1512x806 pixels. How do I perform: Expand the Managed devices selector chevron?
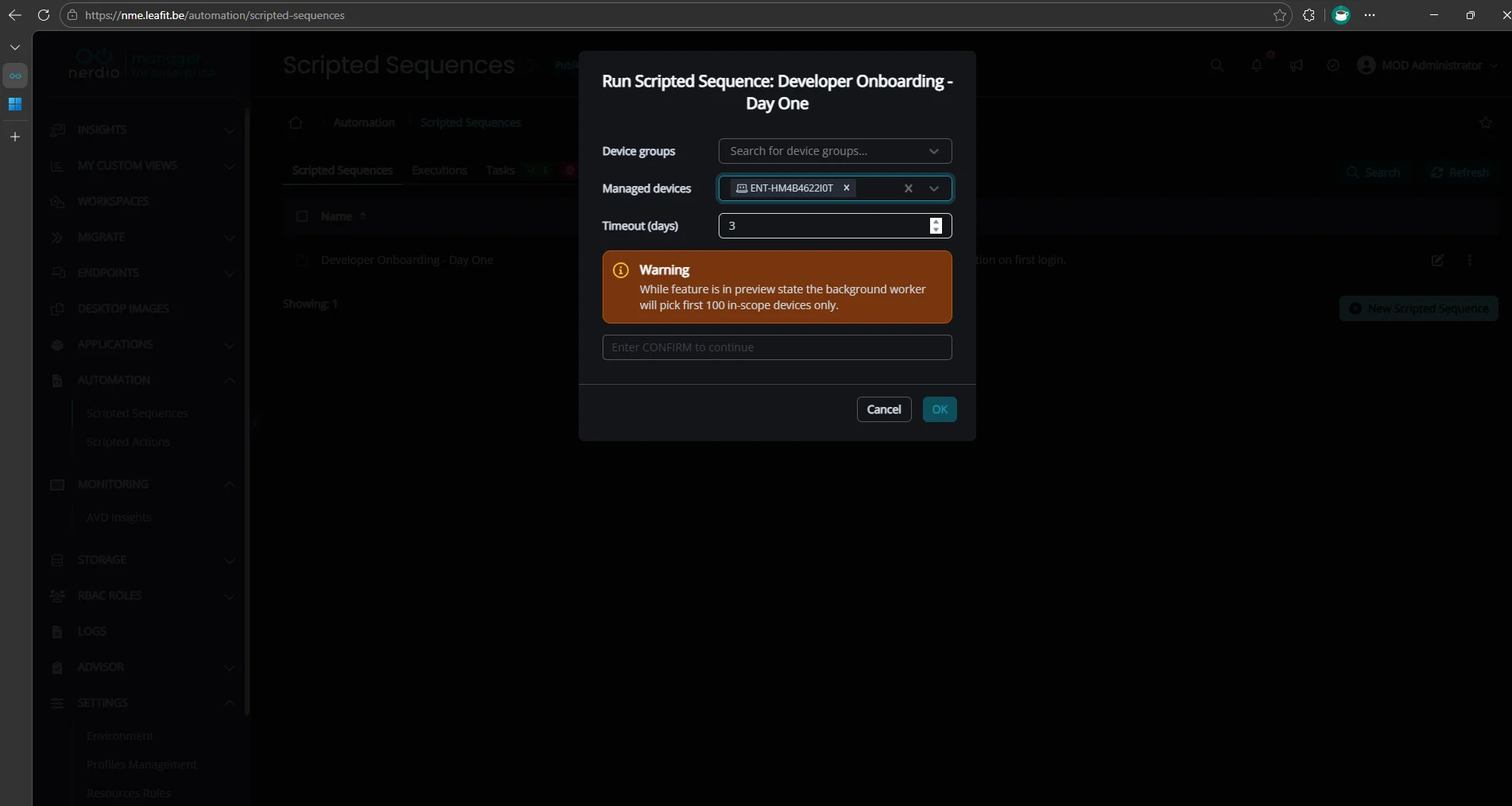click(x=933, y=188)
